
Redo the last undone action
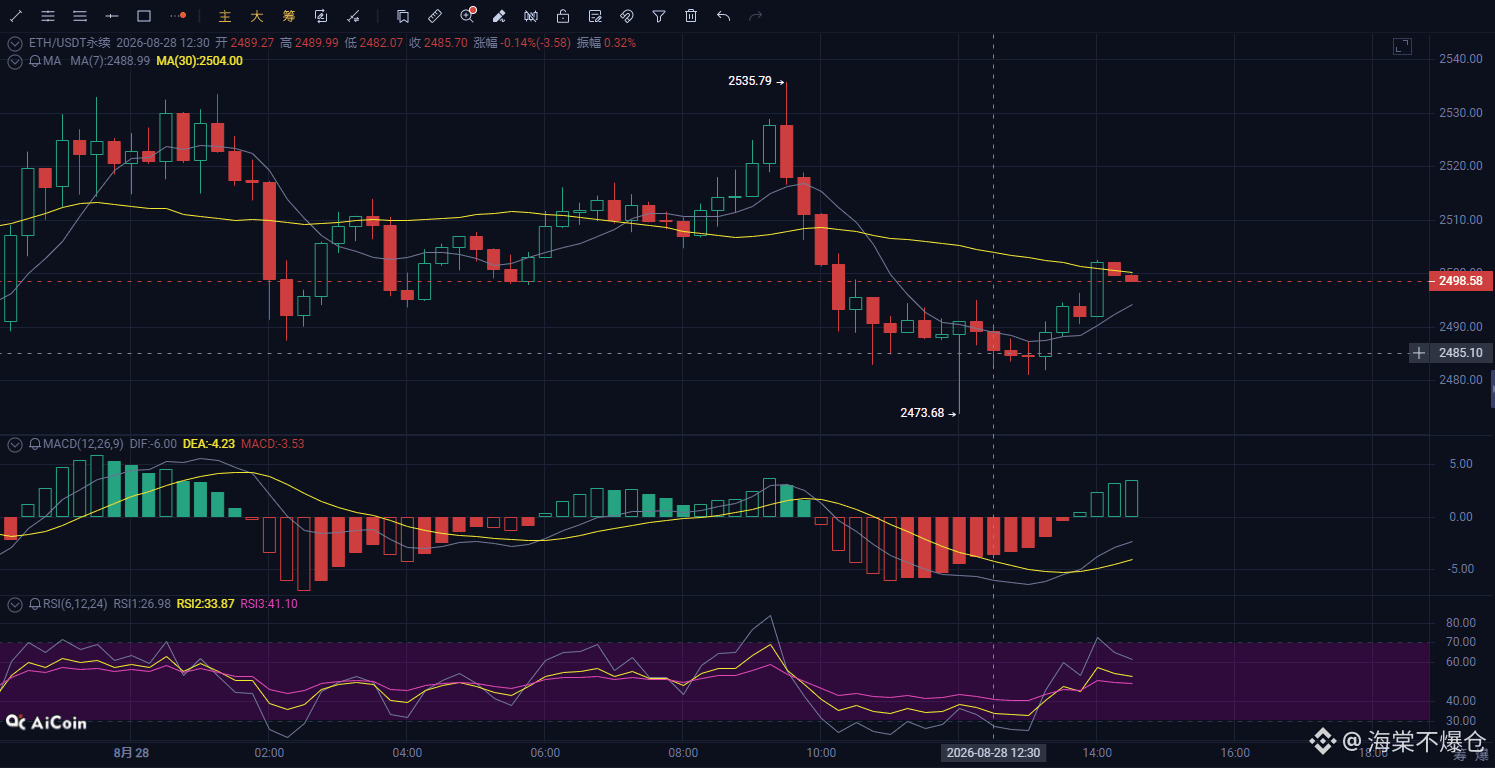coord(756,16)
